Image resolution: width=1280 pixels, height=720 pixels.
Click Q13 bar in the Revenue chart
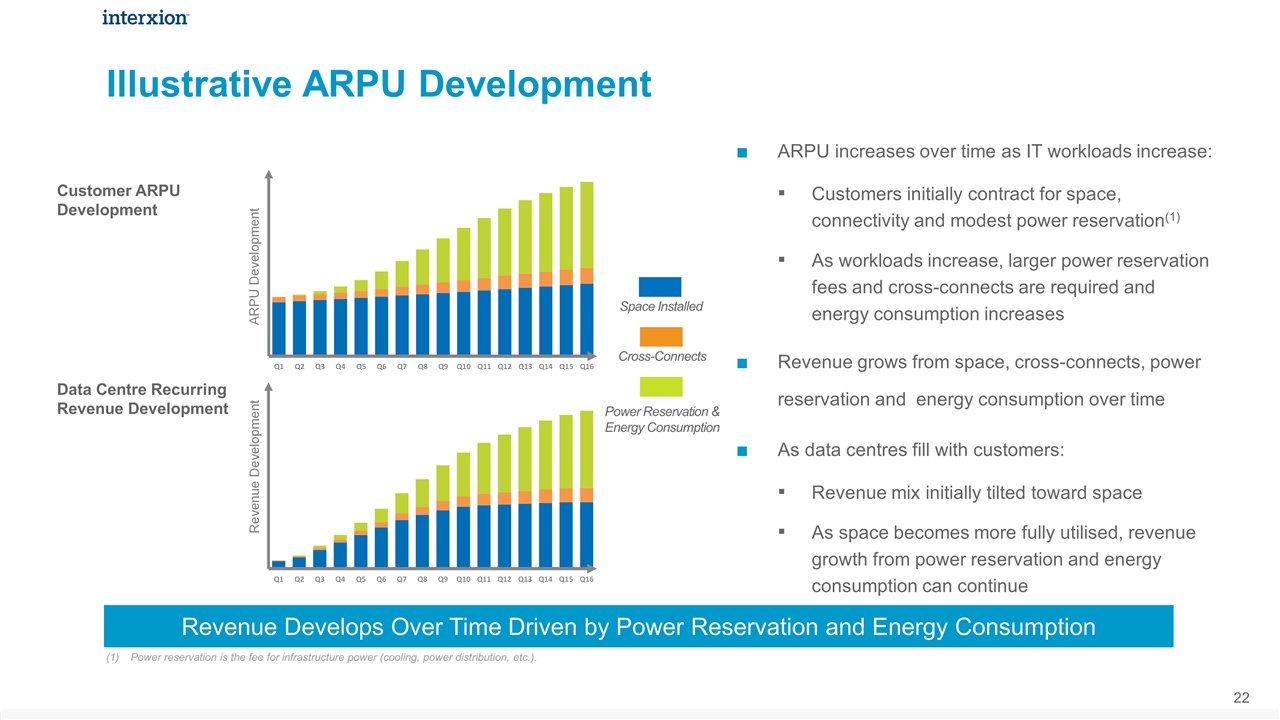(525, 497)
